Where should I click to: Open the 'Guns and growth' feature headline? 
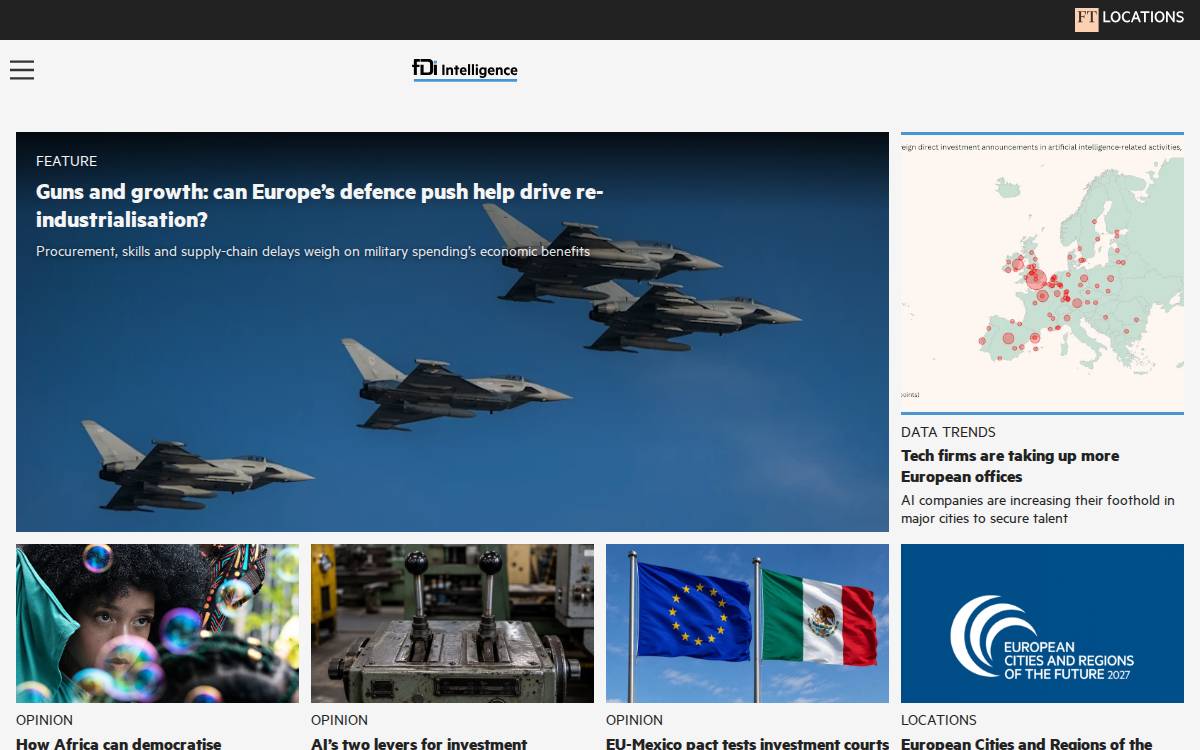[320, 205]
